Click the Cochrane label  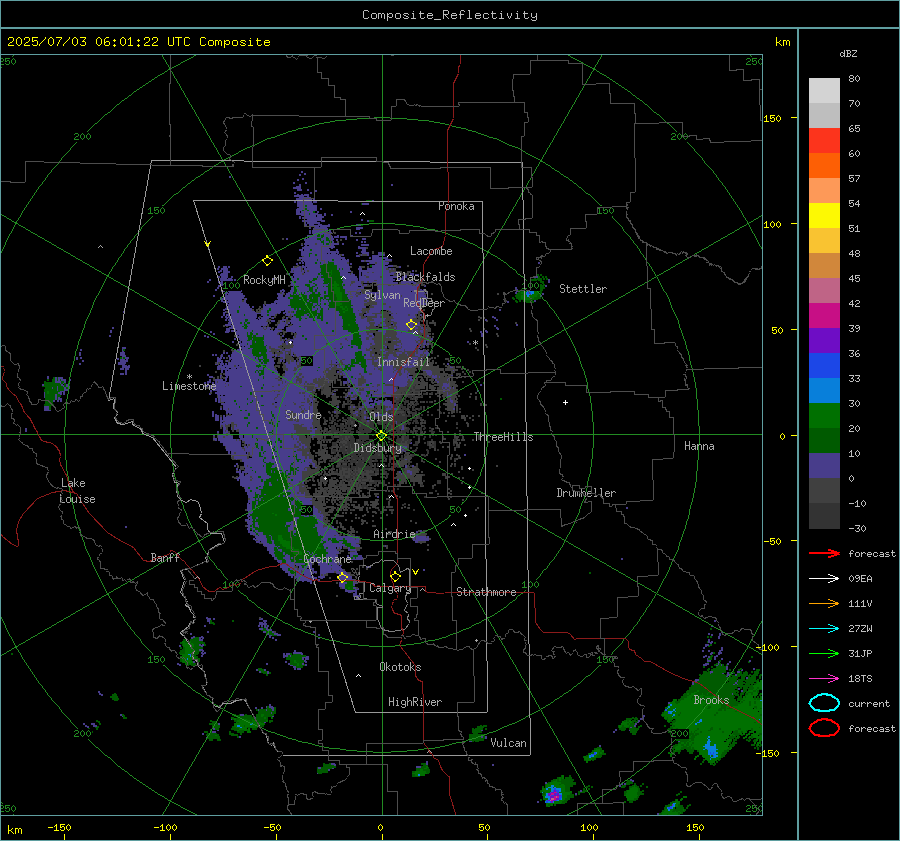[327, 559]
